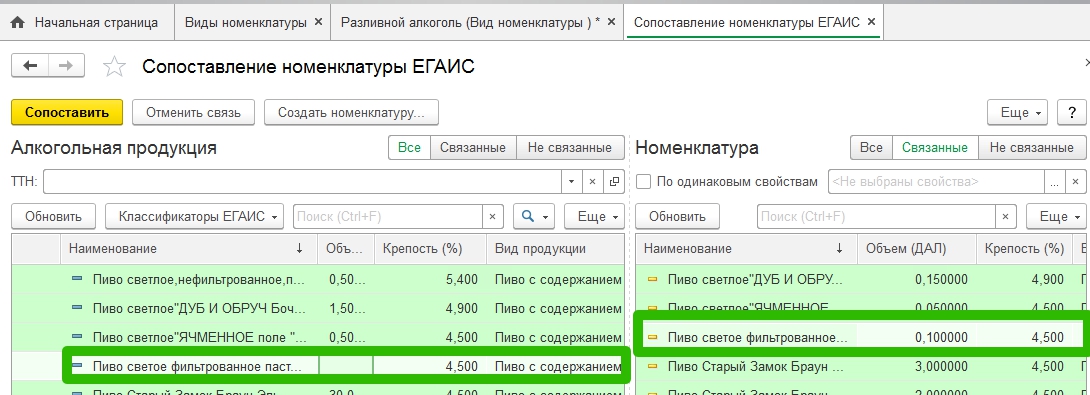This screenshot has height=395, width=1090.
Task: Click Отменить связь button
Action: pyautogui.click(x=193, y=112)
